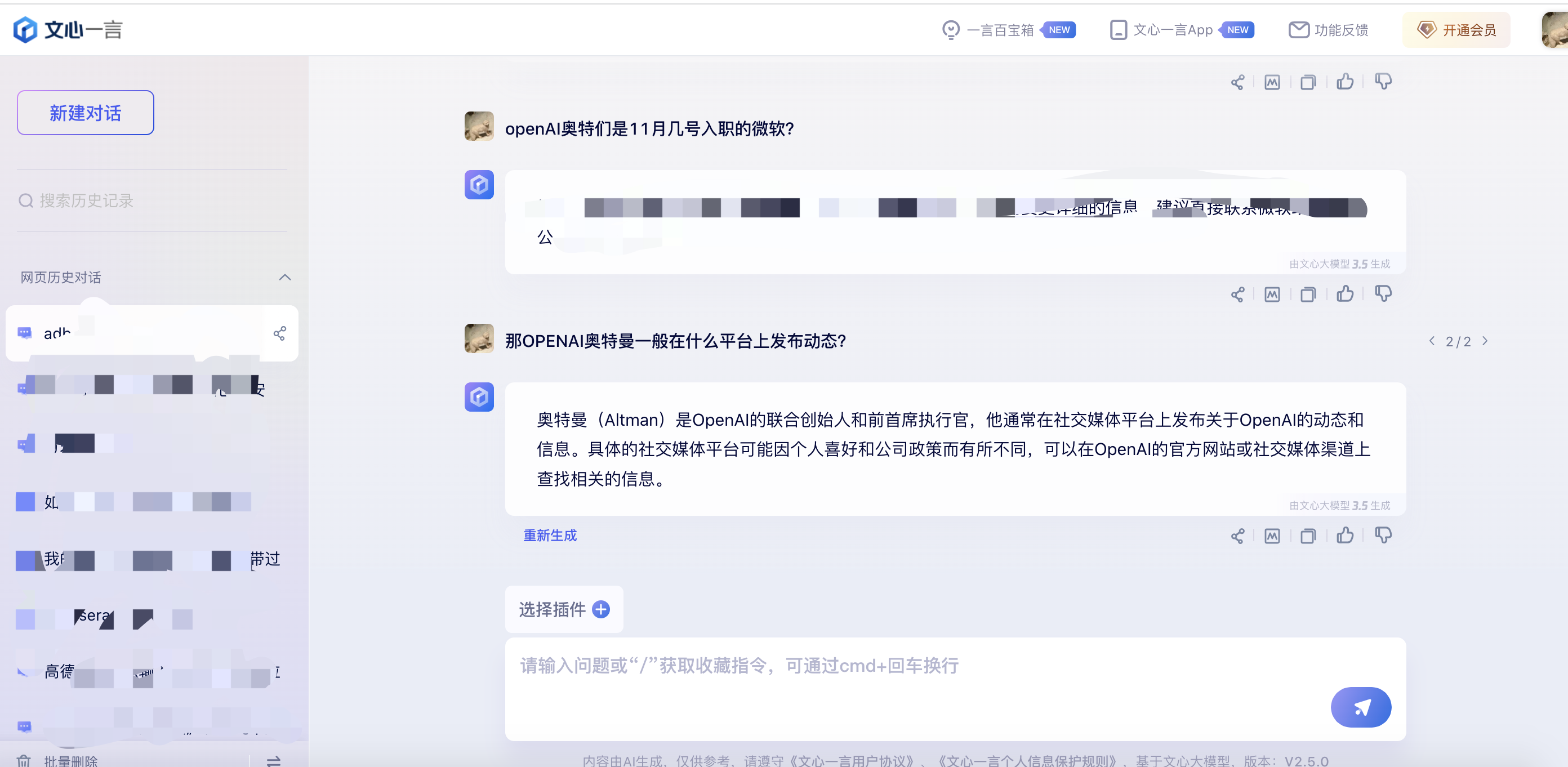This screenshot has height=767, width=1568.
Task: Copy the microsoft answer via copy icon
Action: [x=1307, y=295]
